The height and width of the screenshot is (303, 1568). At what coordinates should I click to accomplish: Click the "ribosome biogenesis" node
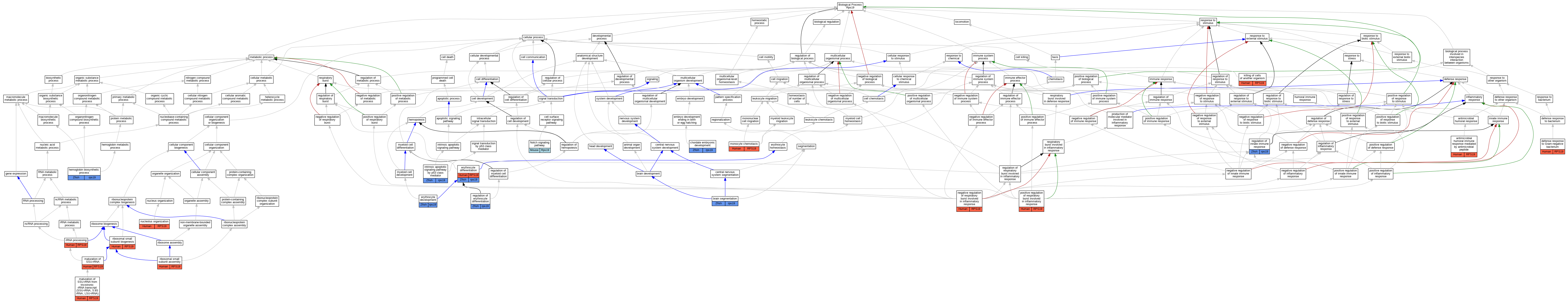click(104, 224)
